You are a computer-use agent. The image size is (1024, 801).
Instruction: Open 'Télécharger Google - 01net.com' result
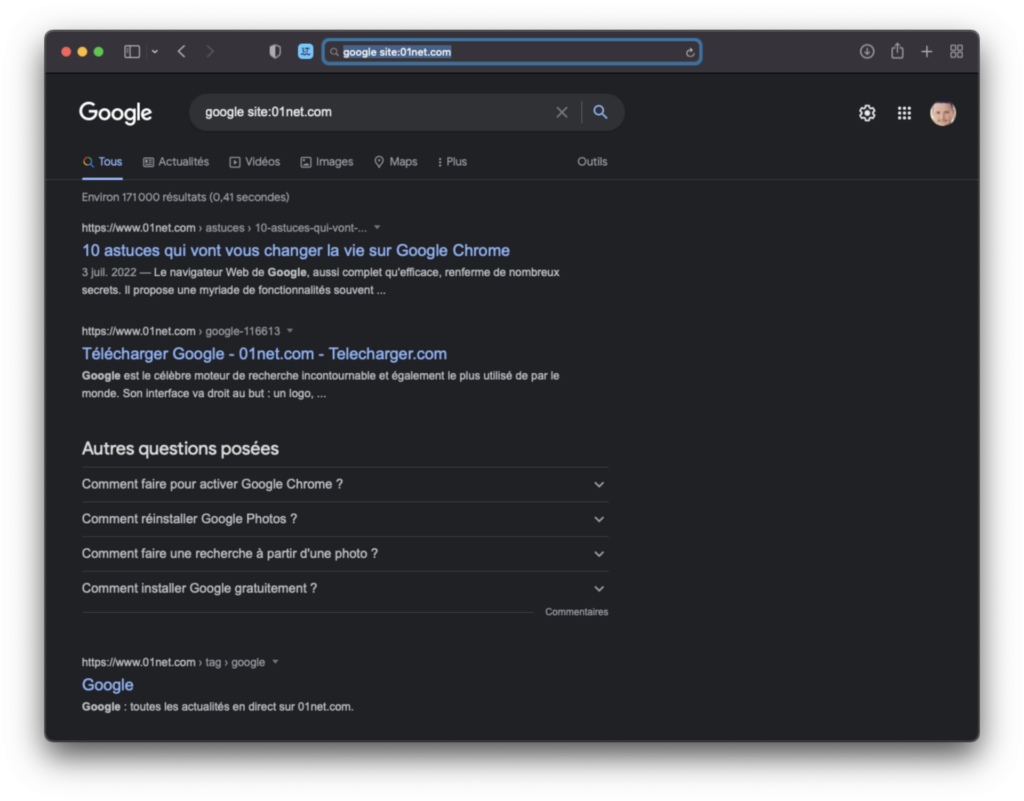coord(264,354)
